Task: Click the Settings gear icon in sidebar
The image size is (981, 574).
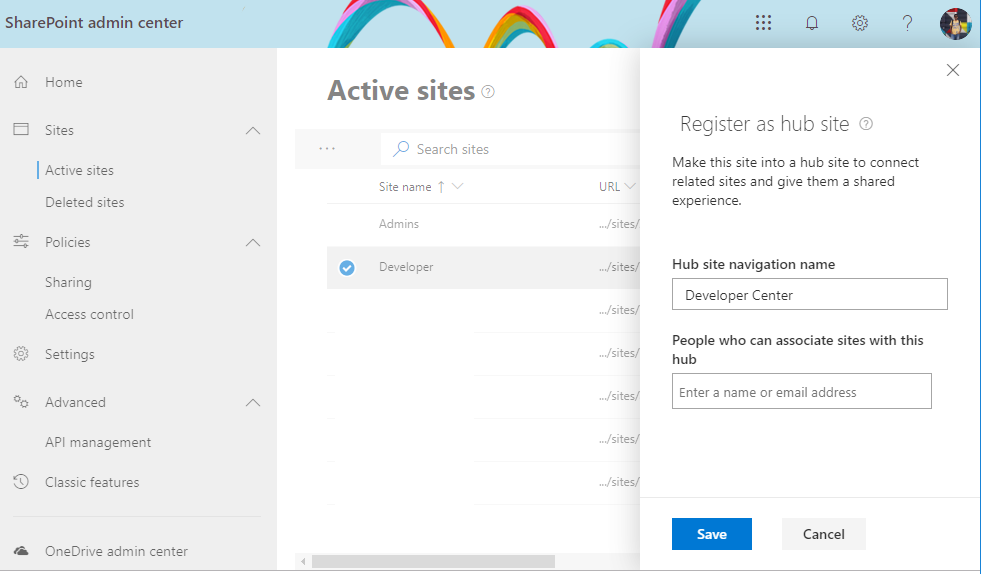Action: pyautogui.click(x=21, y=354)
